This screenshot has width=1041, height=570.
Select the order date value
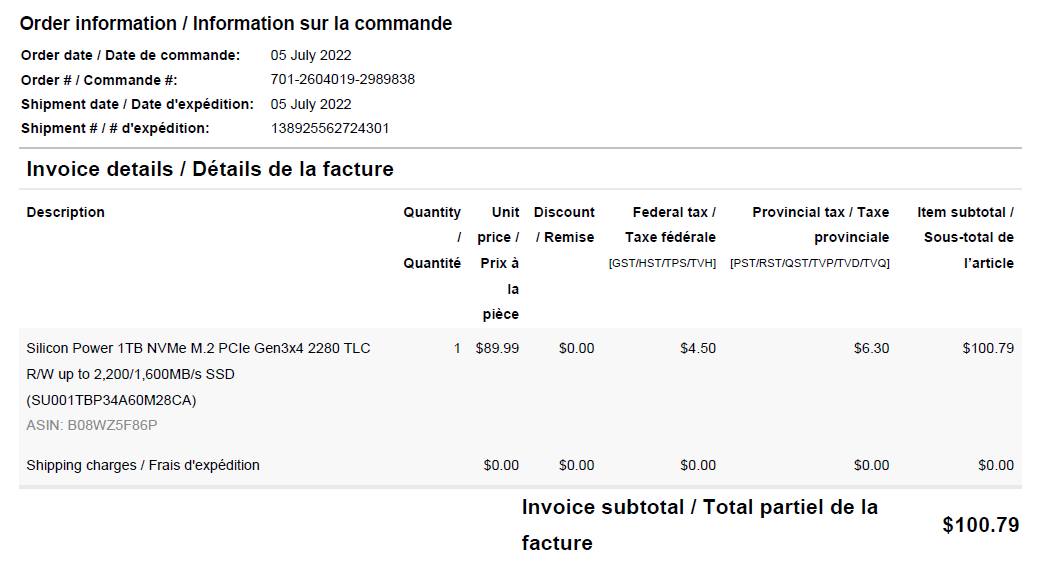pos(311,56)
